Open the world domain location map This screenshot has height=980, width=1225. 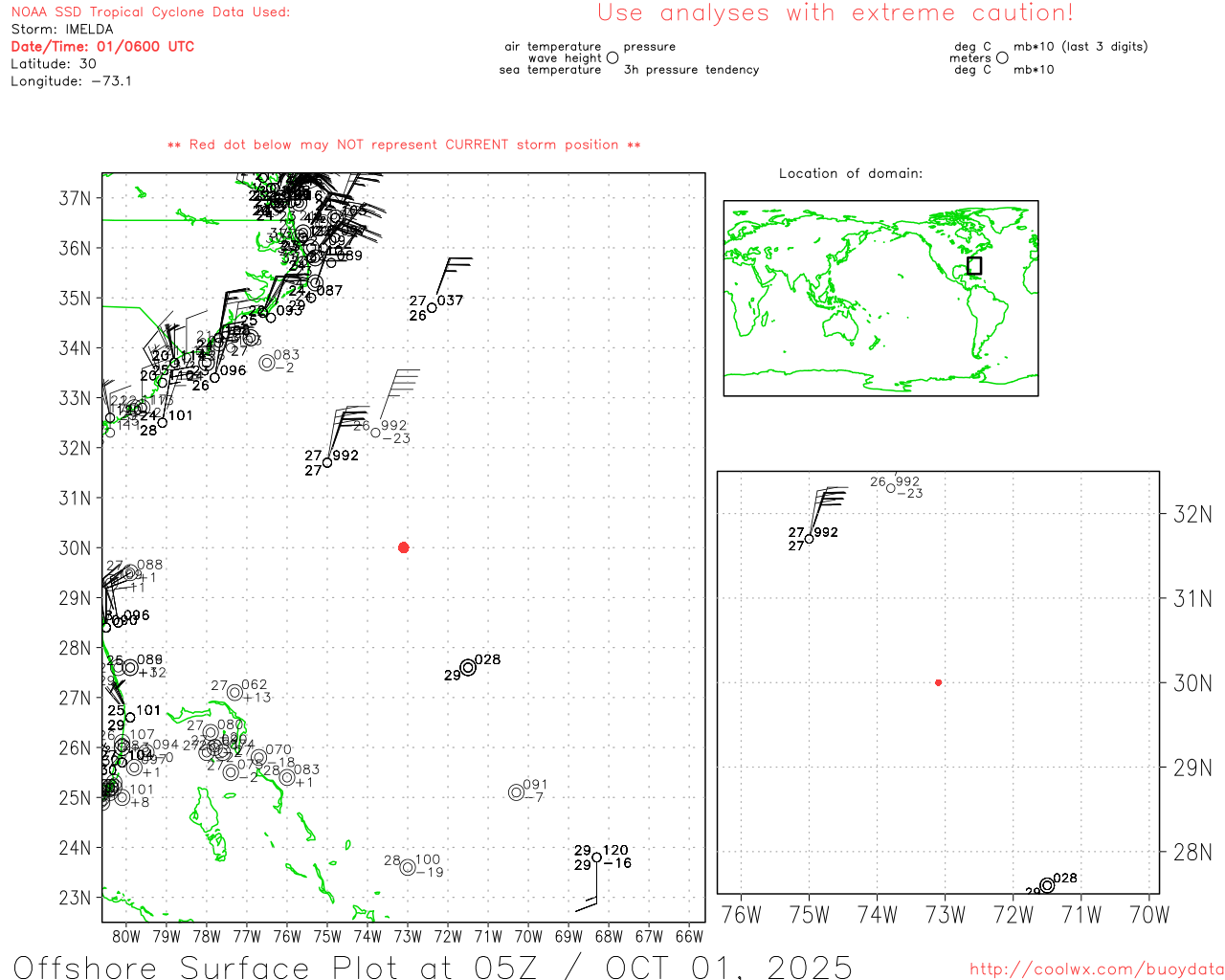coord(880,299)
